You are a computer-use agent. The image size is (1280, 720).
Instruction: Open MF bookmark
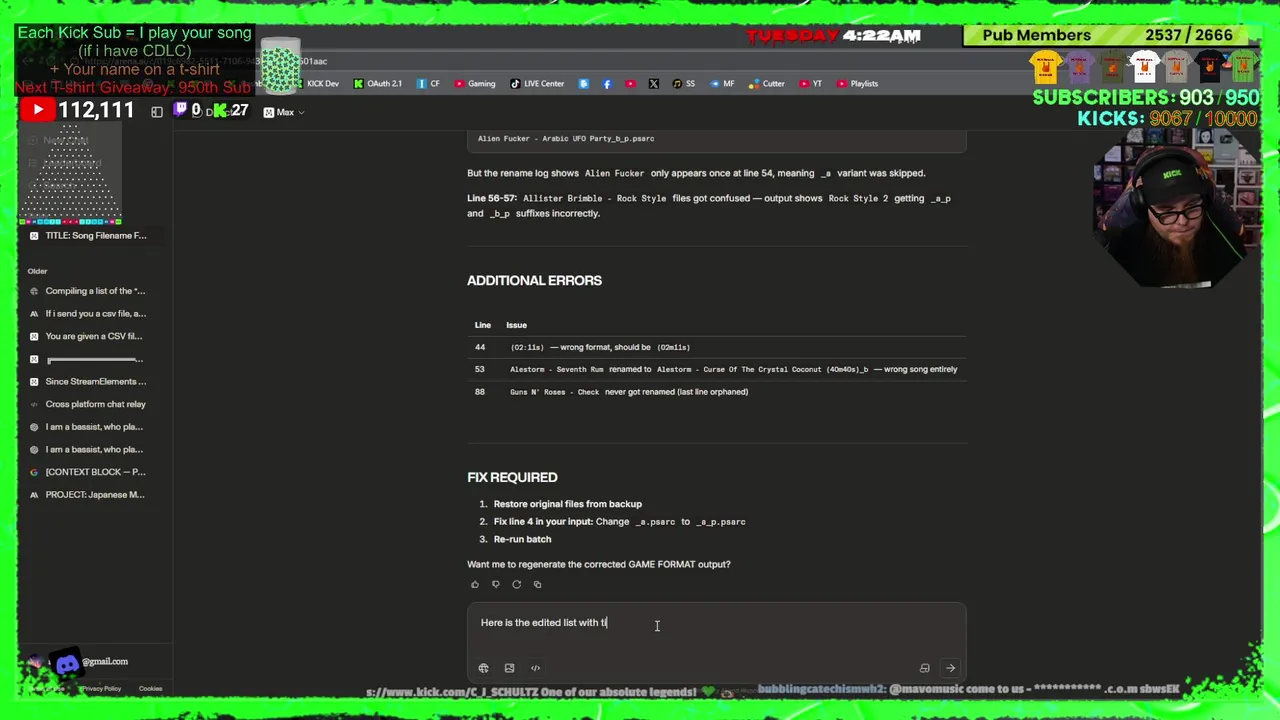pyautogui.click(x=722, y=84)
